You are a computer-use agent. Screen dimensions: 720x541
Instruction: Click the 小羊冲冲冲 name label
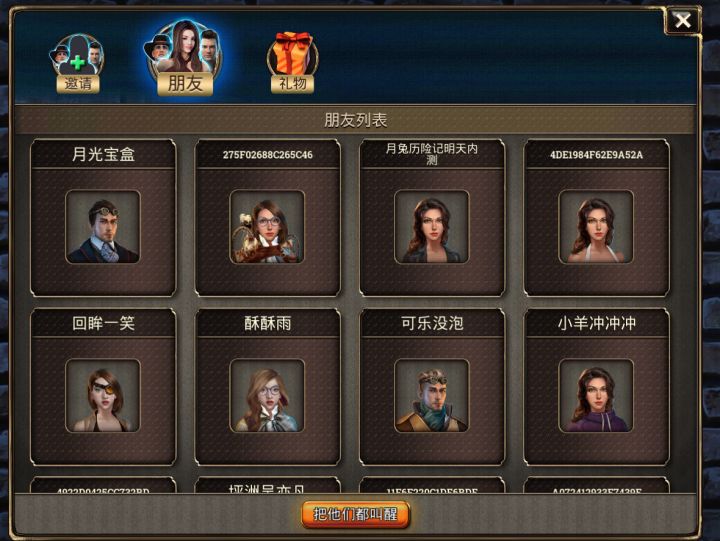[x=596, y=323]
